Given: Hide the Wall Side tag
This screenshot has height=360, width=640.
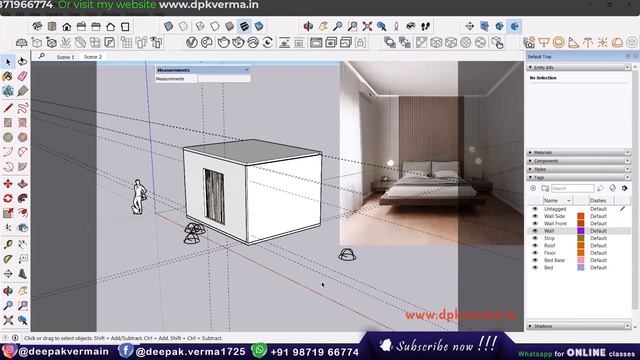Looking at the screenshot, I should 535,216.
